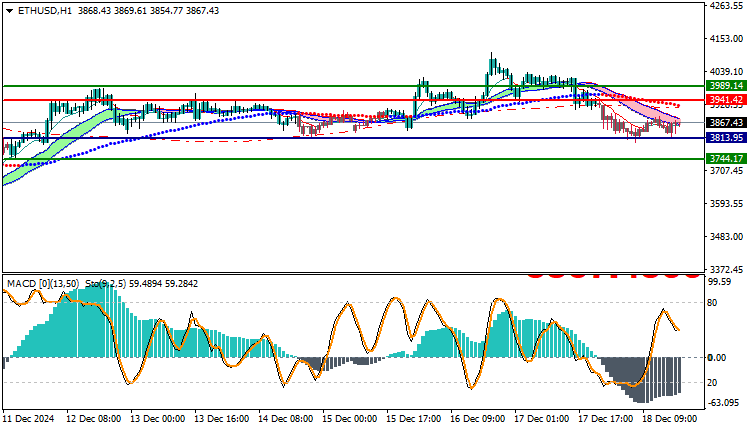Click the 14 Dec 08:00 time label
This screenshot has height=430, width=750.
point(286,419)
